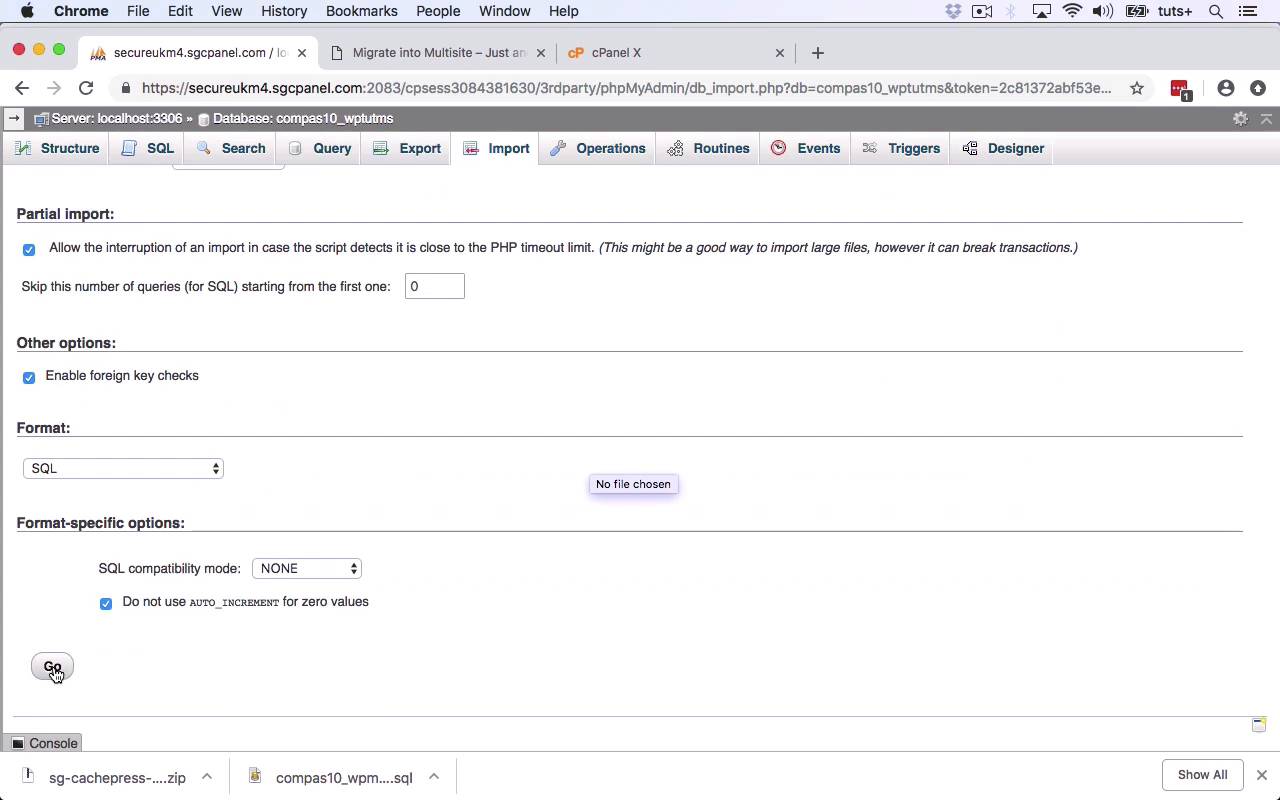Open Spotlight search magnifier
The width and height of the screenshot is (1280, 800).
coord(1216,11)
